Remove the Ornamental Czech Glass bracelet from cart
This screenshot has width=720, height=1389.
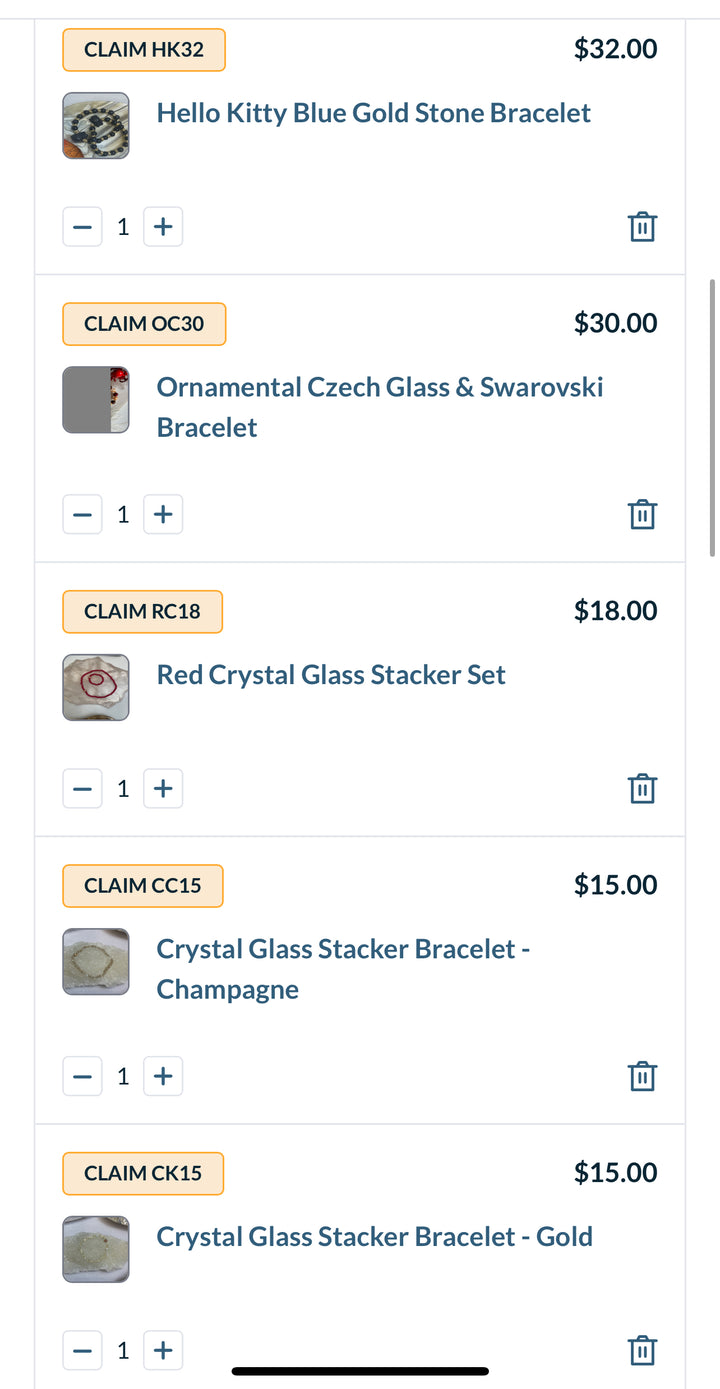[x=642, y=514]
